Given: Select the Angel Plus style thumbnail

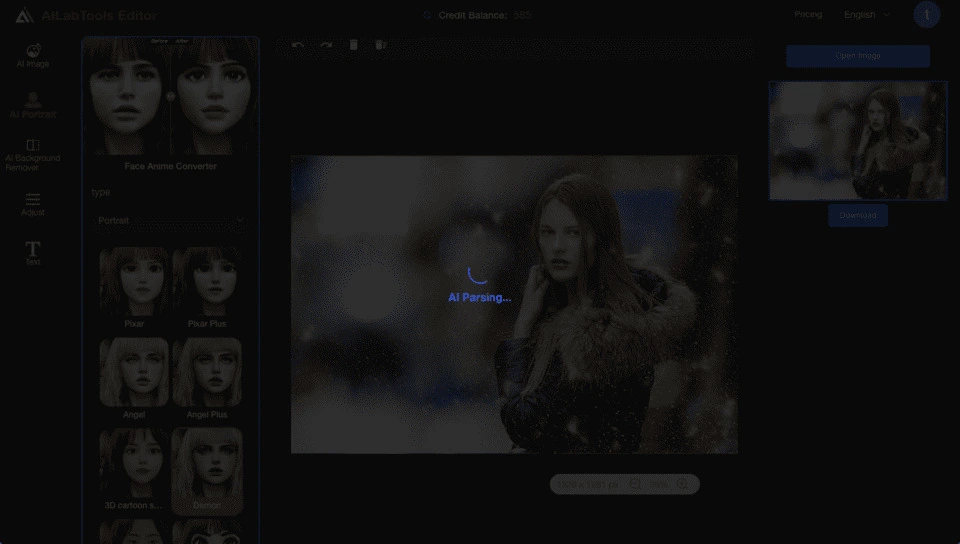Looking at the screenshot, I should tap(207, 372).
